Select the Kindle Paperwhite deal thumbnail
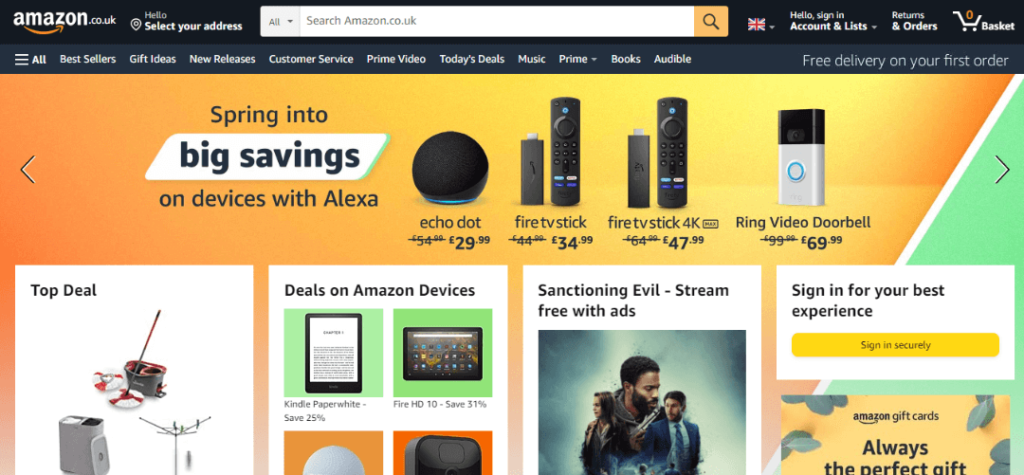1024x475 pixels. coord(333,353)
